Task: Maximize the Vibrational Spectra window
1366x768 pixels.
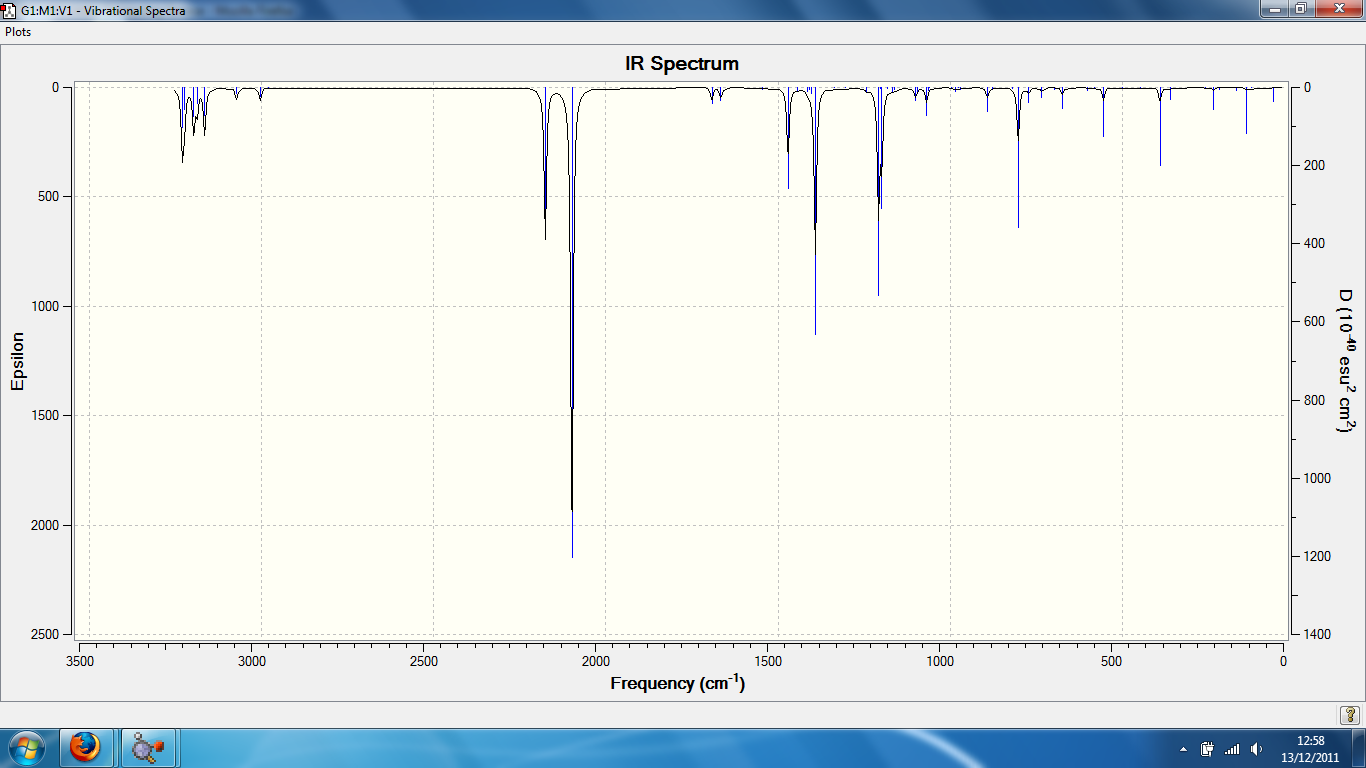Action: (1301, 8)
